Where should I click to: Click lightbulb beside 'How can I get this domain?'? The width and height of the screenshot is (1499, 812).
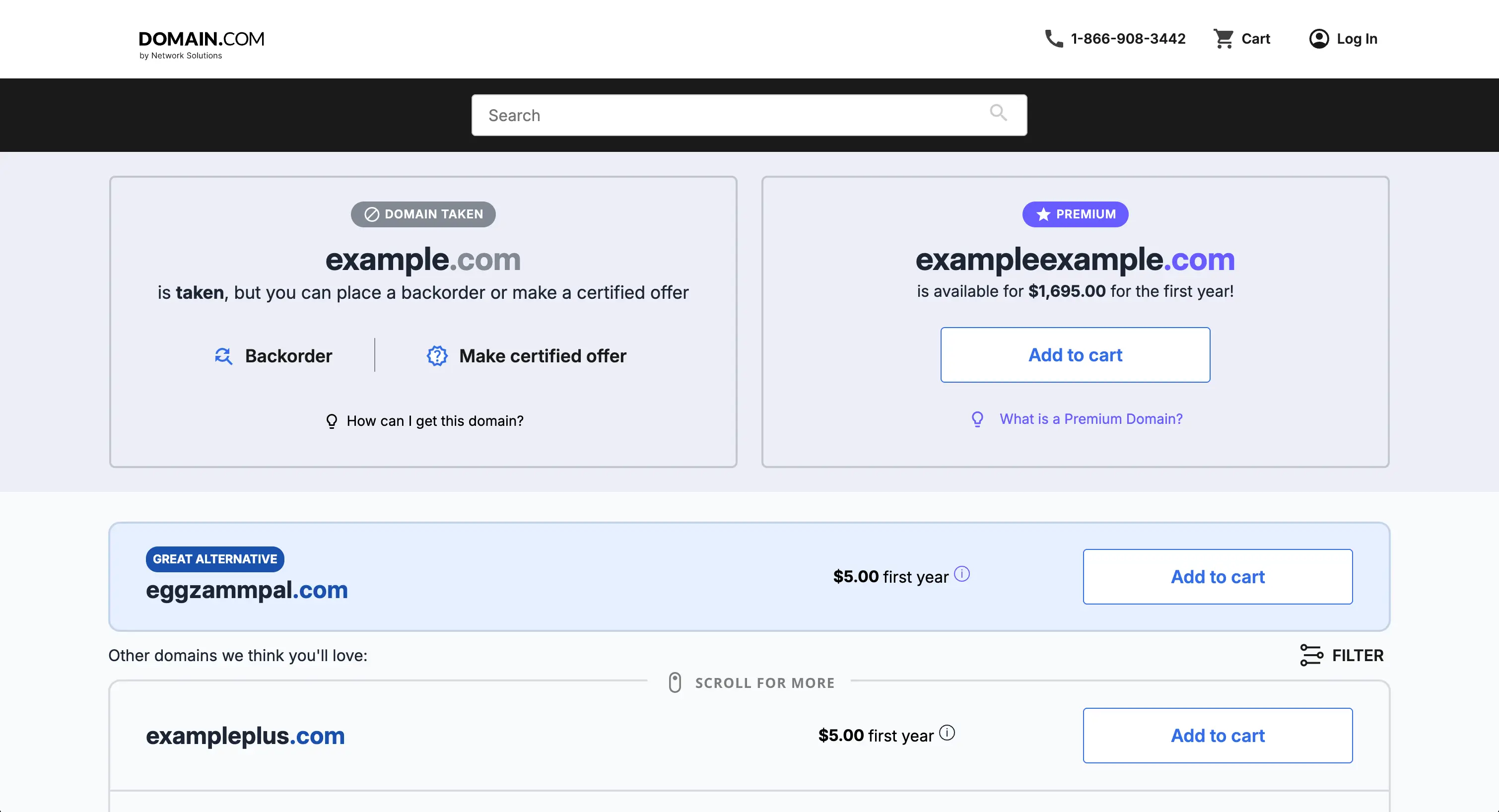click(332, 420)
